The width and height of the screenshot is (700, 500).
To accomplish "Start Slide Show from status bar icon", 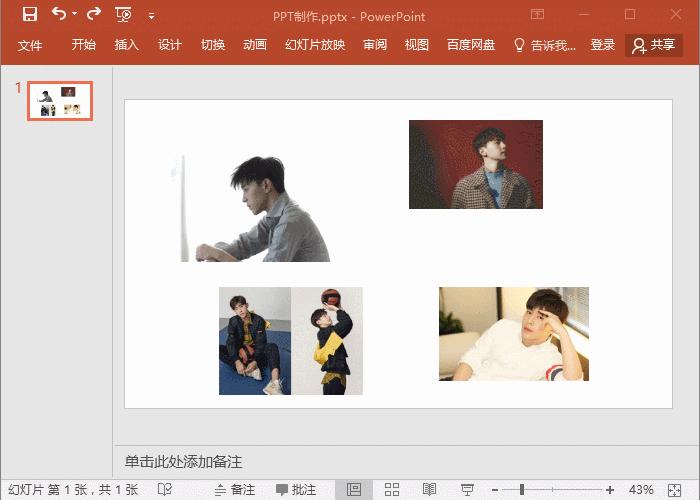I will pyautogui.click(x=467, y=490).
